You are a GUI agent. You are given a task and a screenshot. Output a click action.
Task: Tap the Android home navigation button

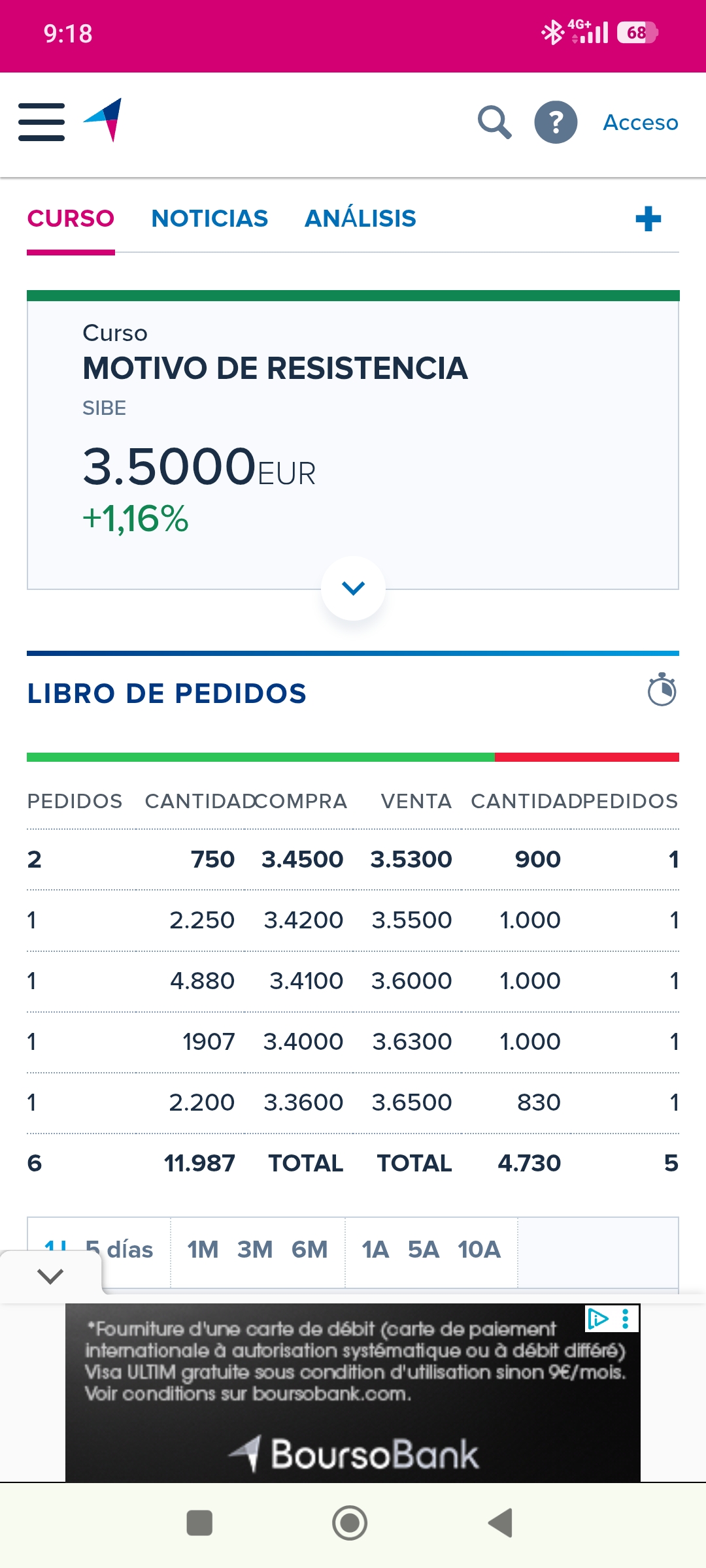coord(350,1523)
